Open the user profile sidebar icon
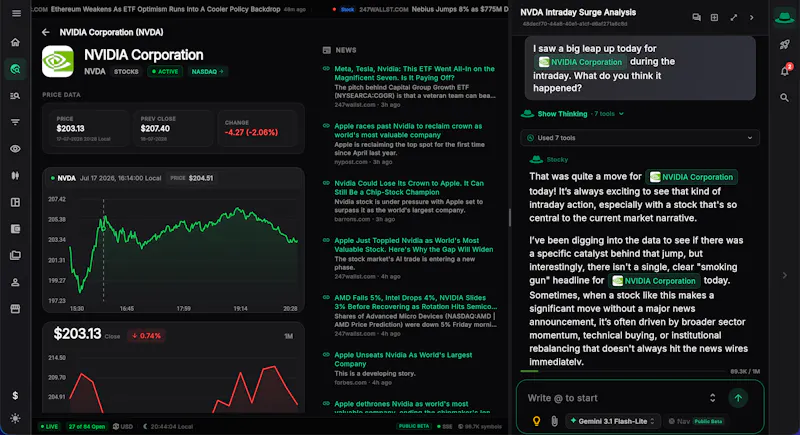The height and width of the screenshot is (435, 800). (15, 282)
